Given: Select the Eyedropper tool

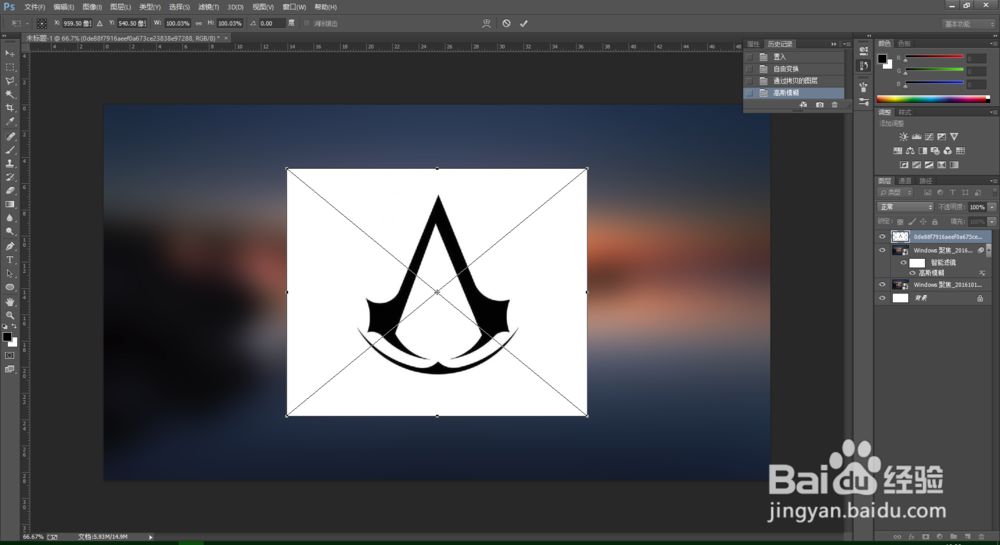Looking at the screenshot, I should tap(10, 121).
